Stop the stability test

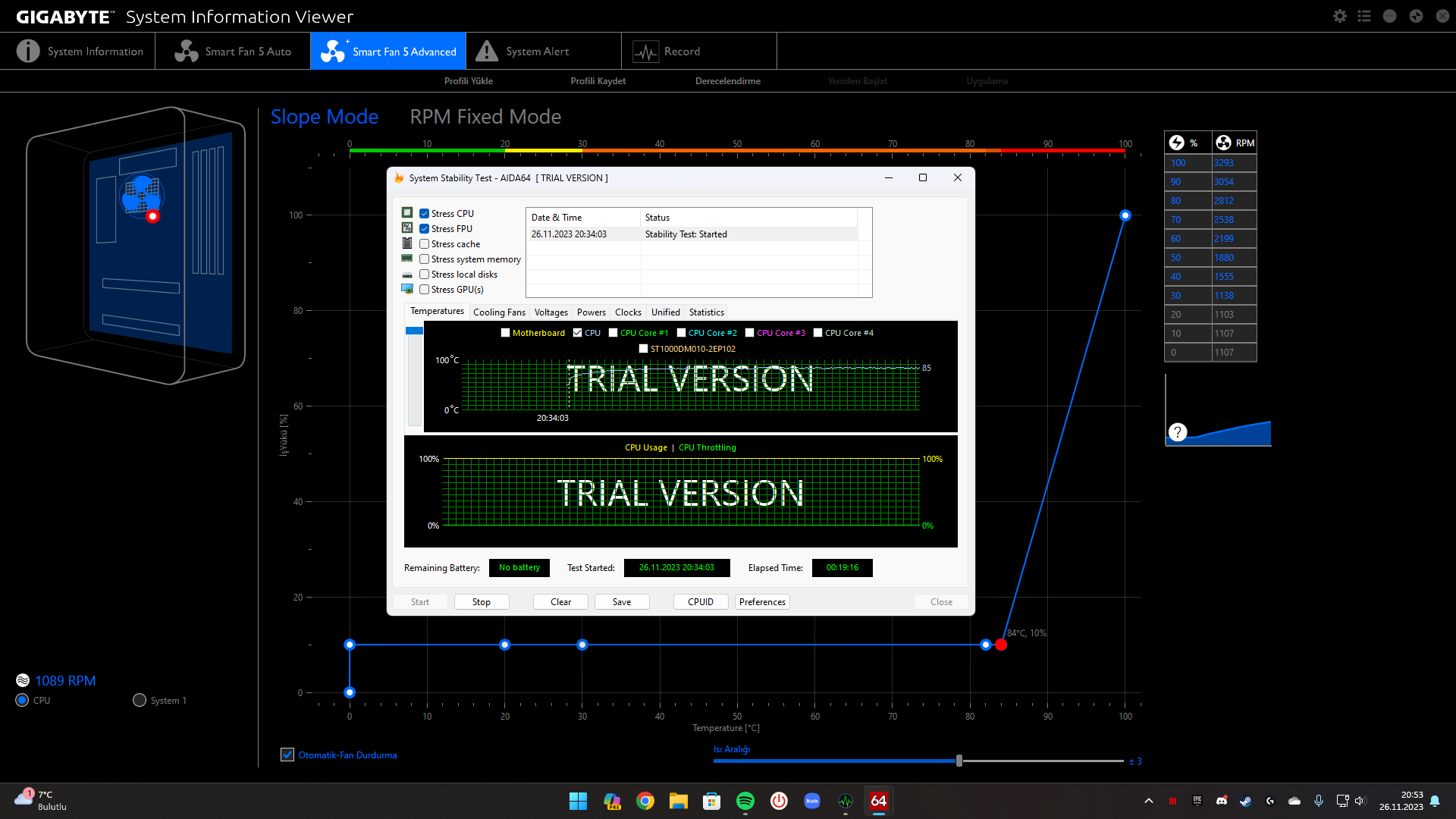click(482, 602)
